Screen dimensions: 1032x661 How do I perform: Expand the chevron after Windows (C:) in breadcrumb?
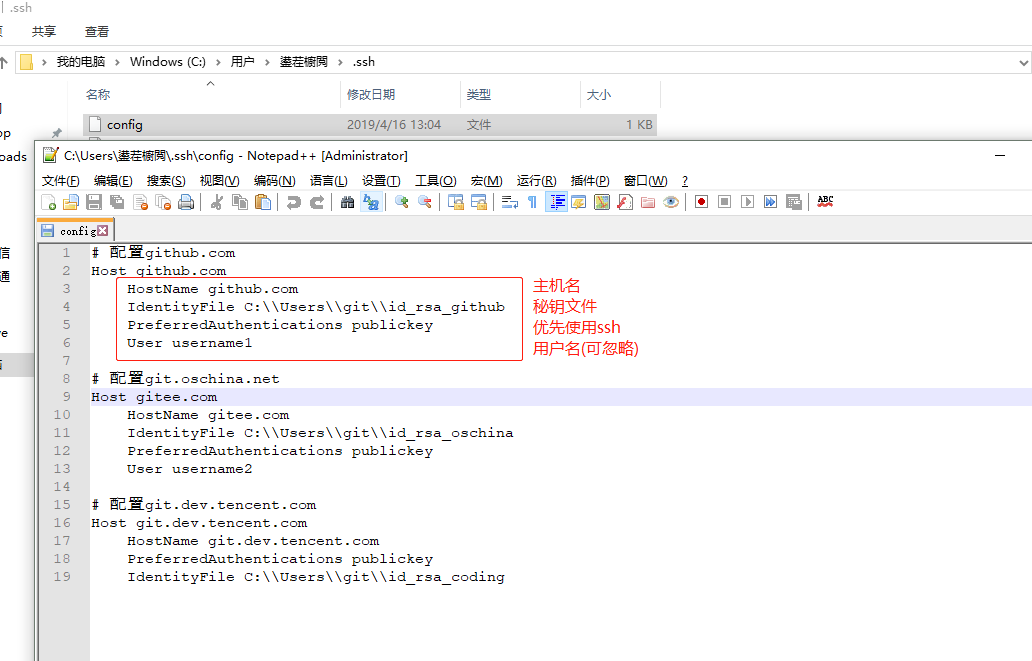[x=218, y=62]
